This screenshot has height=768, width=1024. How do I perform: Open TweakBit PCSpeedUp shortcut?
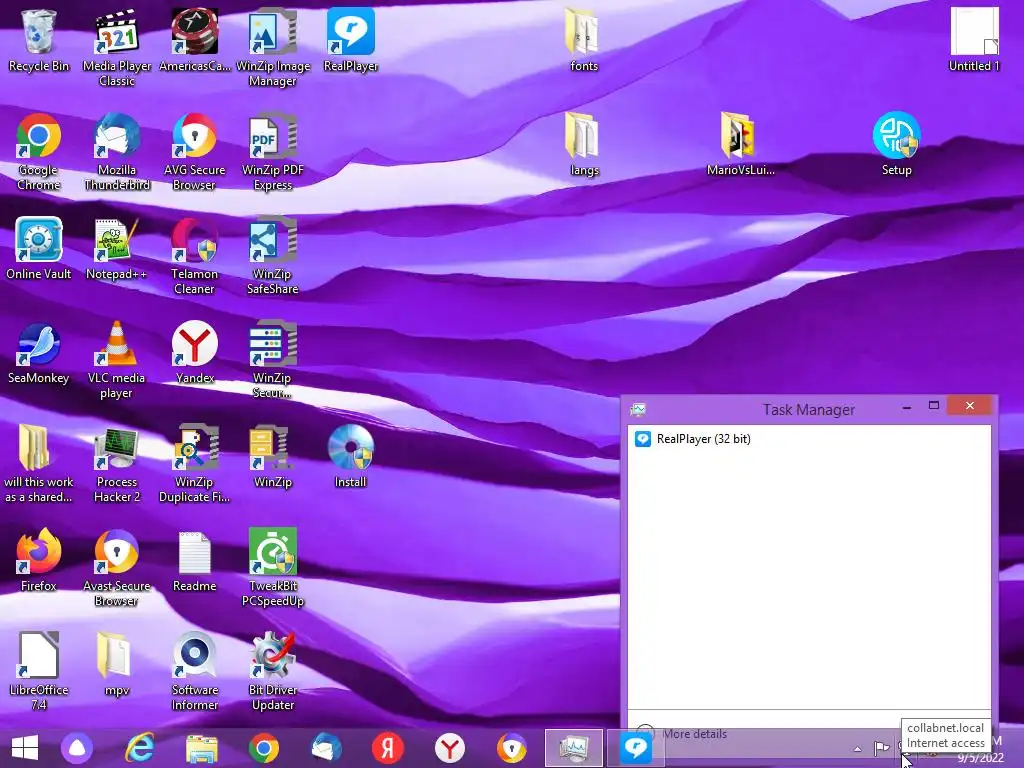(273, 568)
